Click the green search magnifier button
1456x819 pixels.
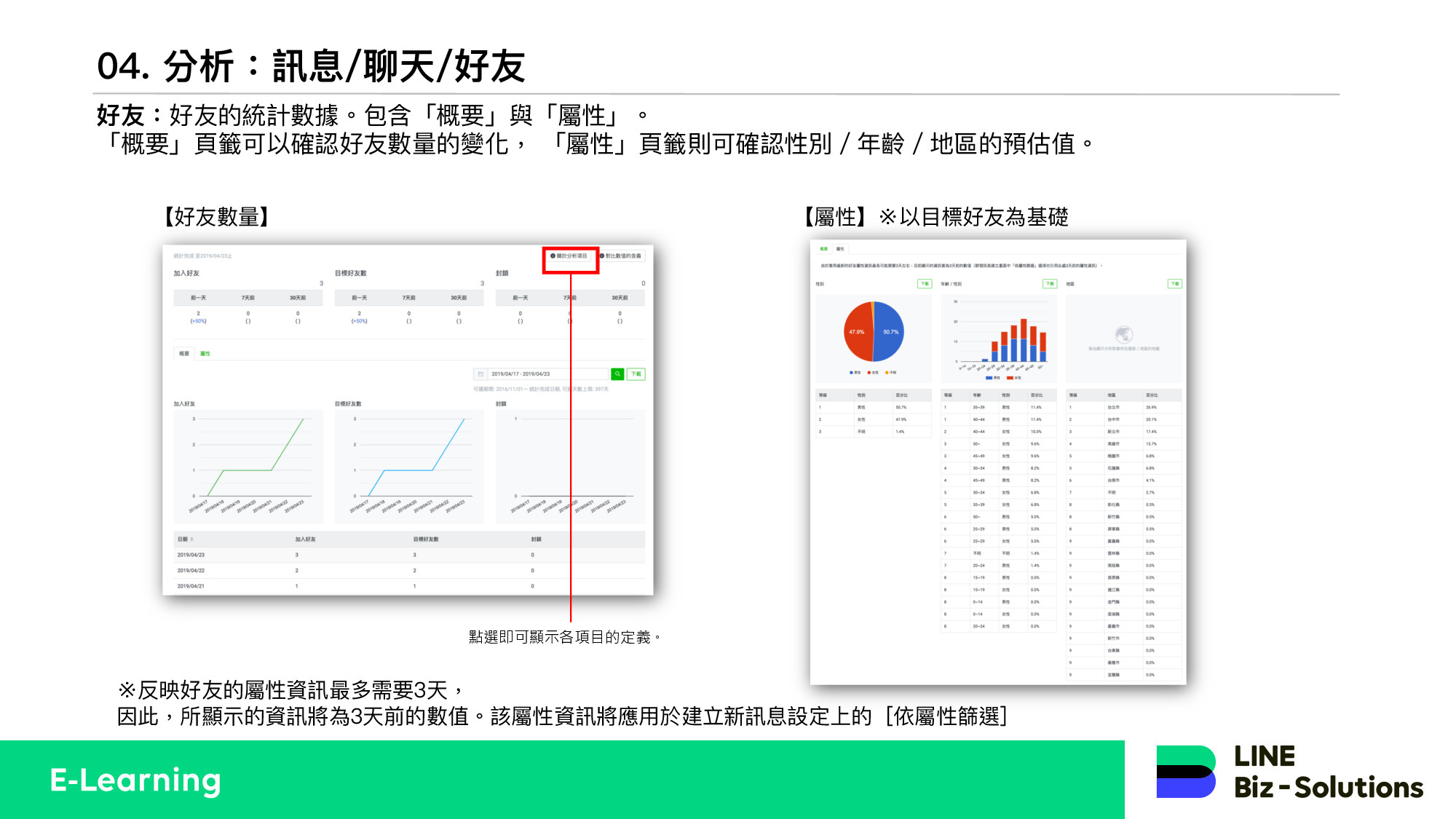[x=617, y=373]
